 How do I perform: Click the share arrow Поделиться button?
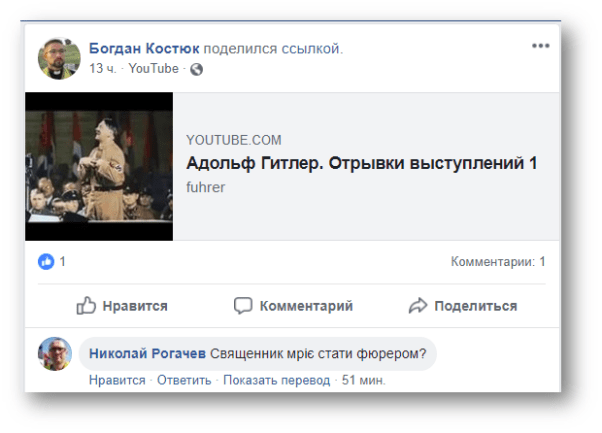click(462, 306)
